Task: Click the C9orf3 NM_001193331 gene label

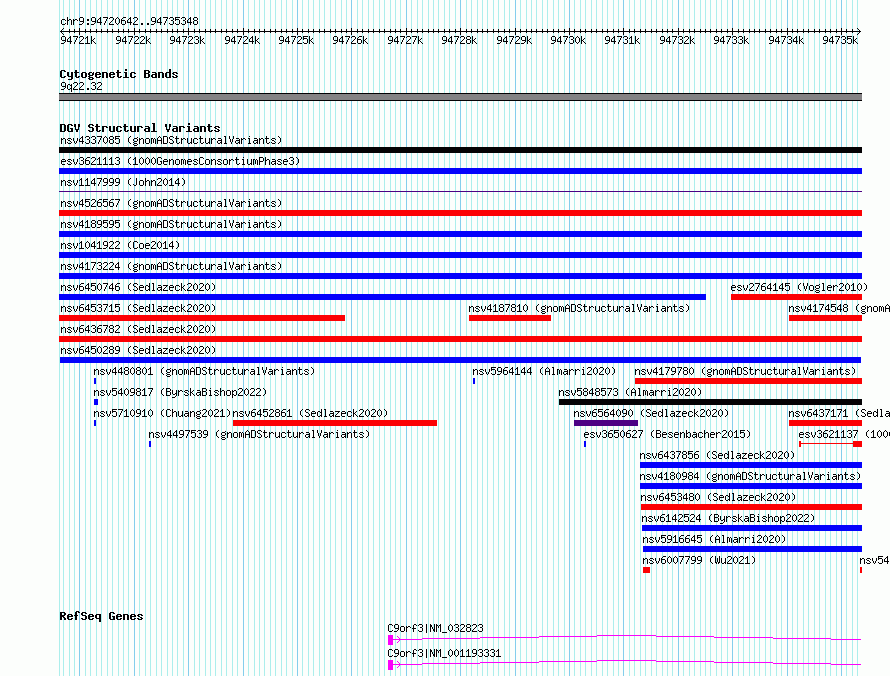Action: coord(444,653)
